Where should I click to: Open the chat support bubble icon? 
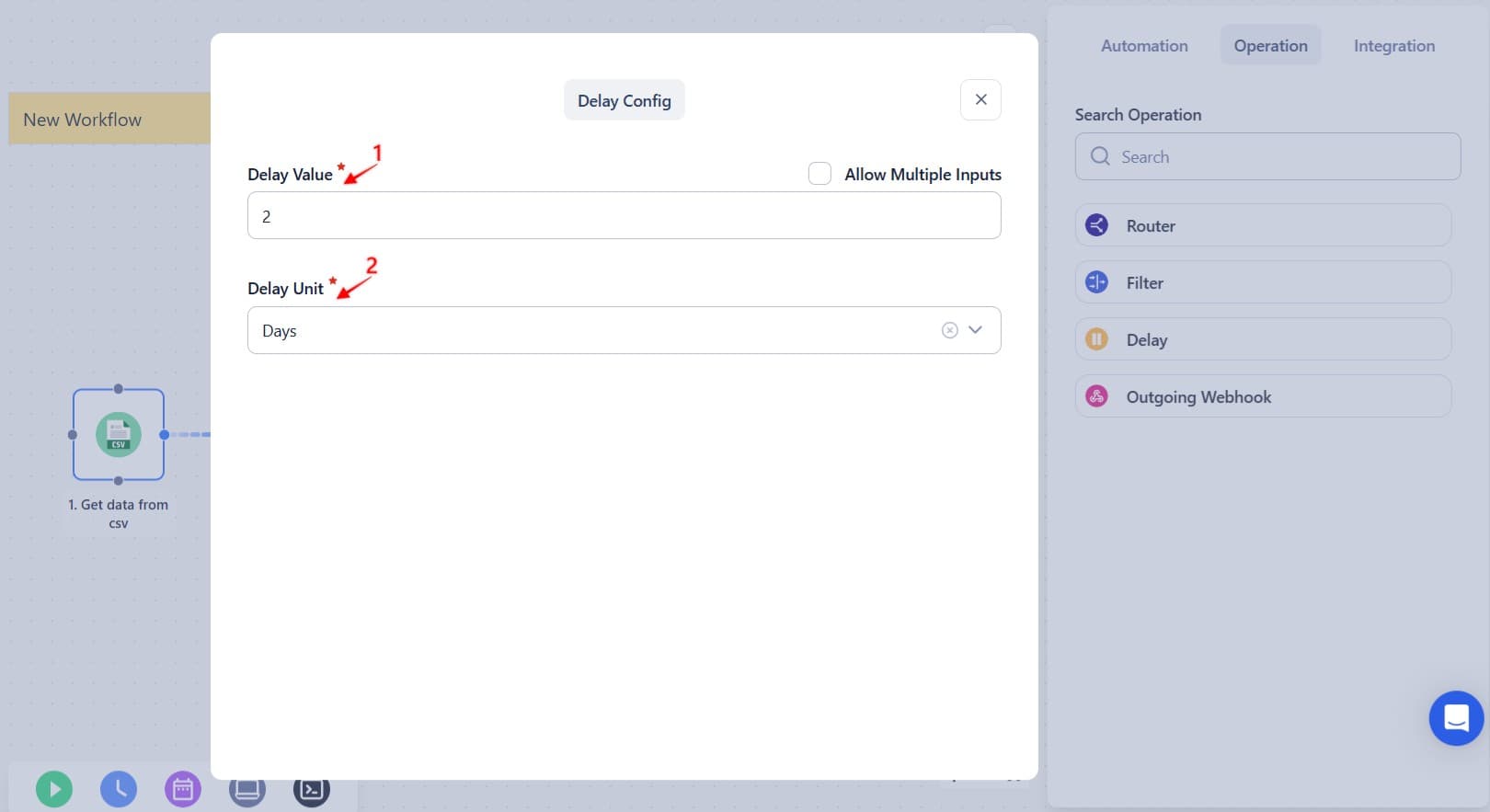(1455, 718)
